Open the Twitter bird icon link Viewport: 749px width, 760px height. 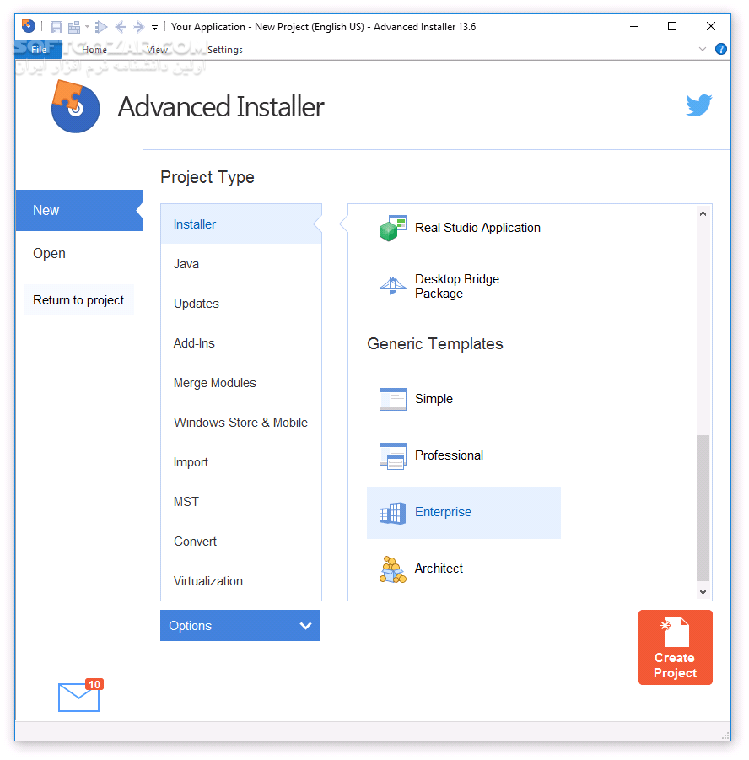click(699, 105)
